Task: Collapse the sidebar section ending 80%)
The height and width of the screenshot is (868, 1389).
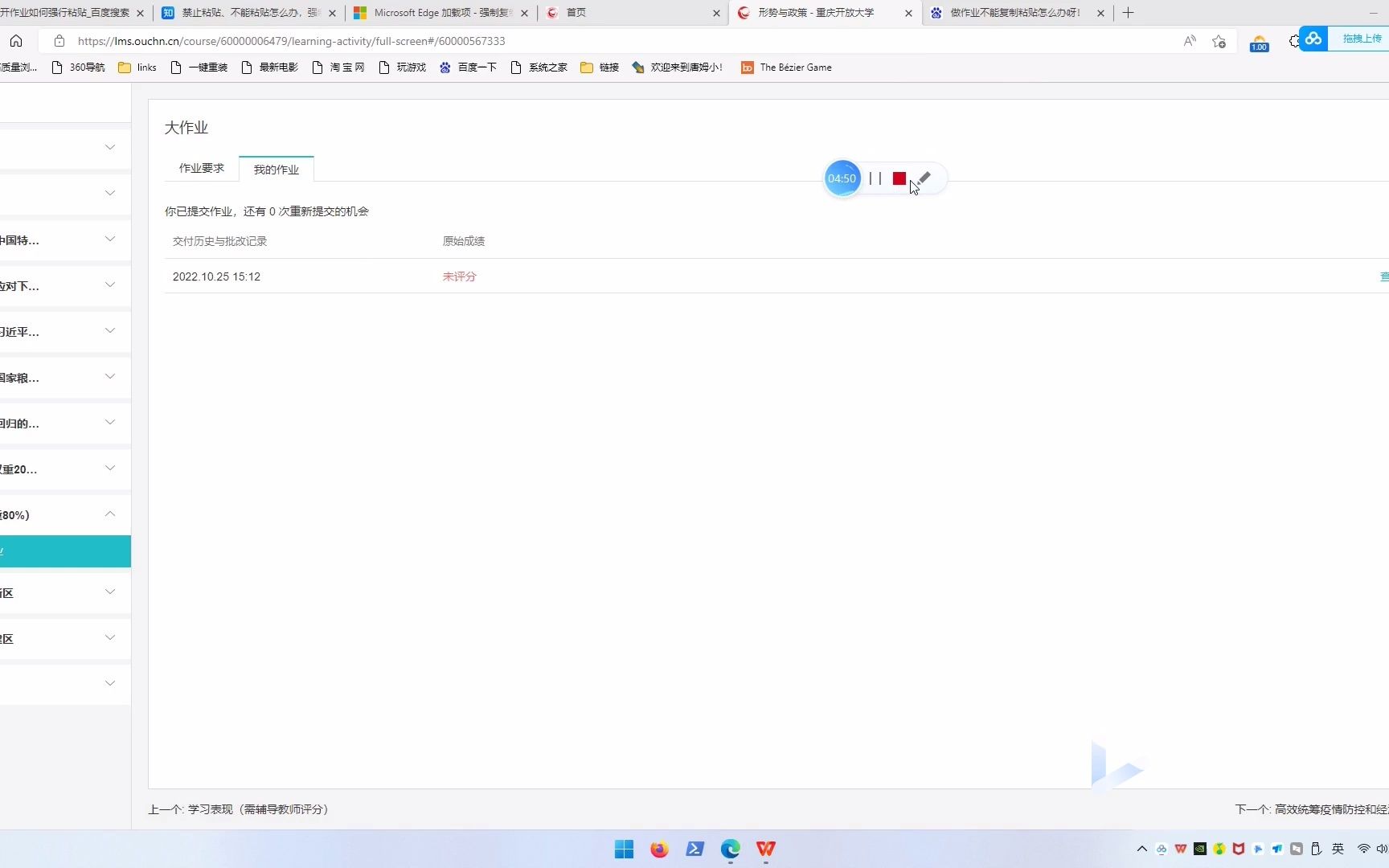Action: [x=110, y=514]
